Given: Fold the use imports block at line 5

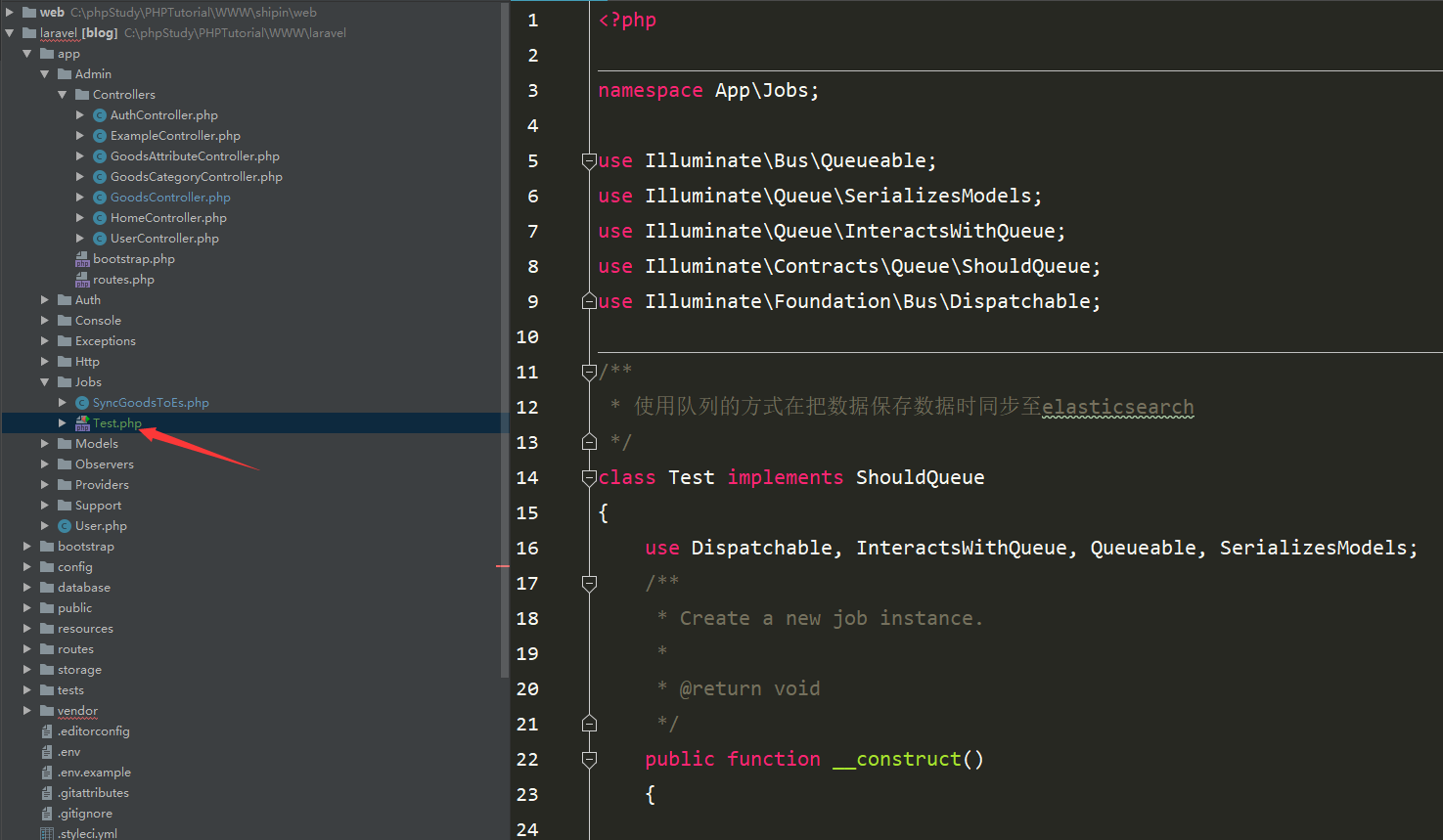Looking at the screenshot, I should (589, 160).
